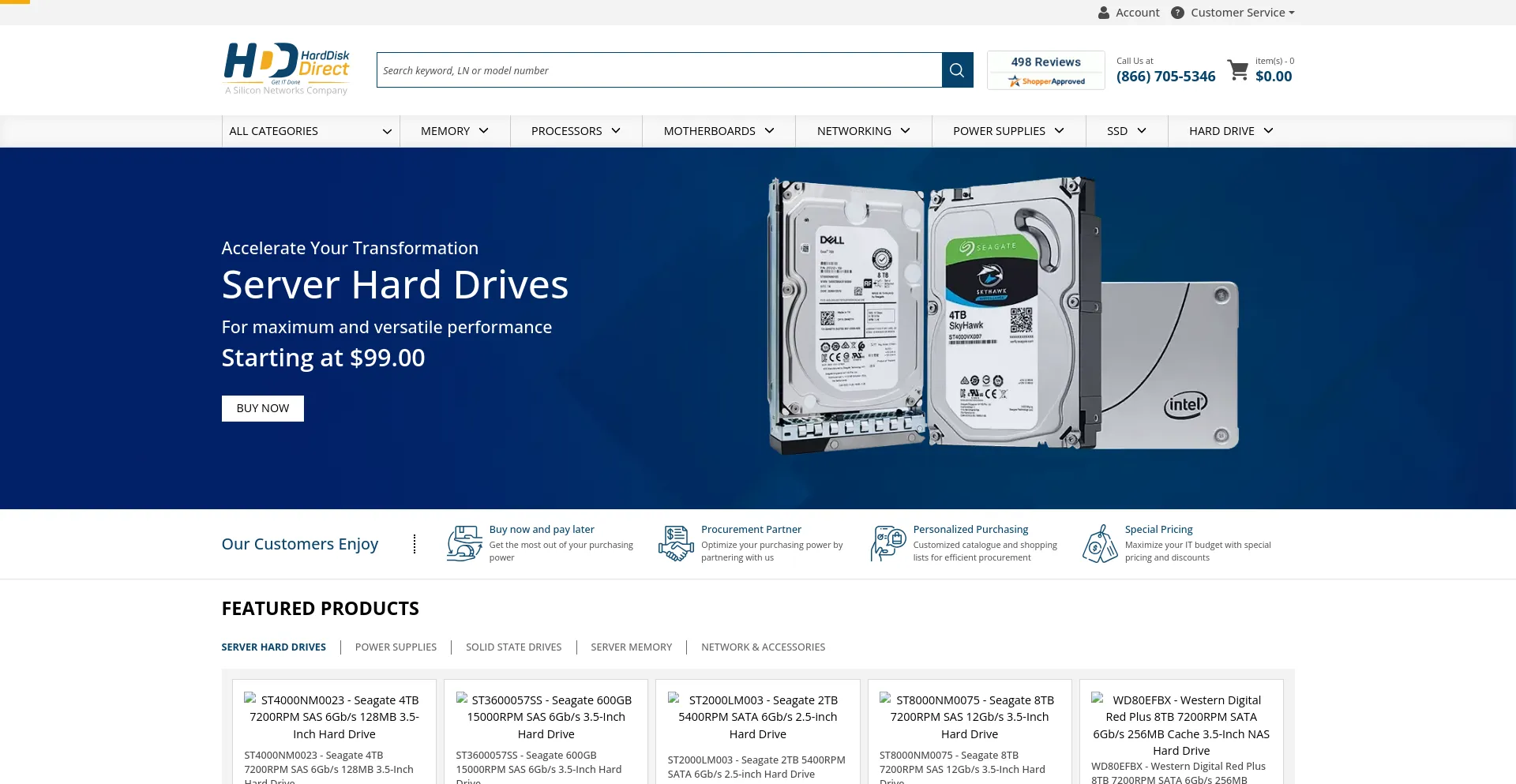This screenshot has height=784, width=1516.
Task: Open WD80EFBX Western Digital product description
Action: 1178,772
